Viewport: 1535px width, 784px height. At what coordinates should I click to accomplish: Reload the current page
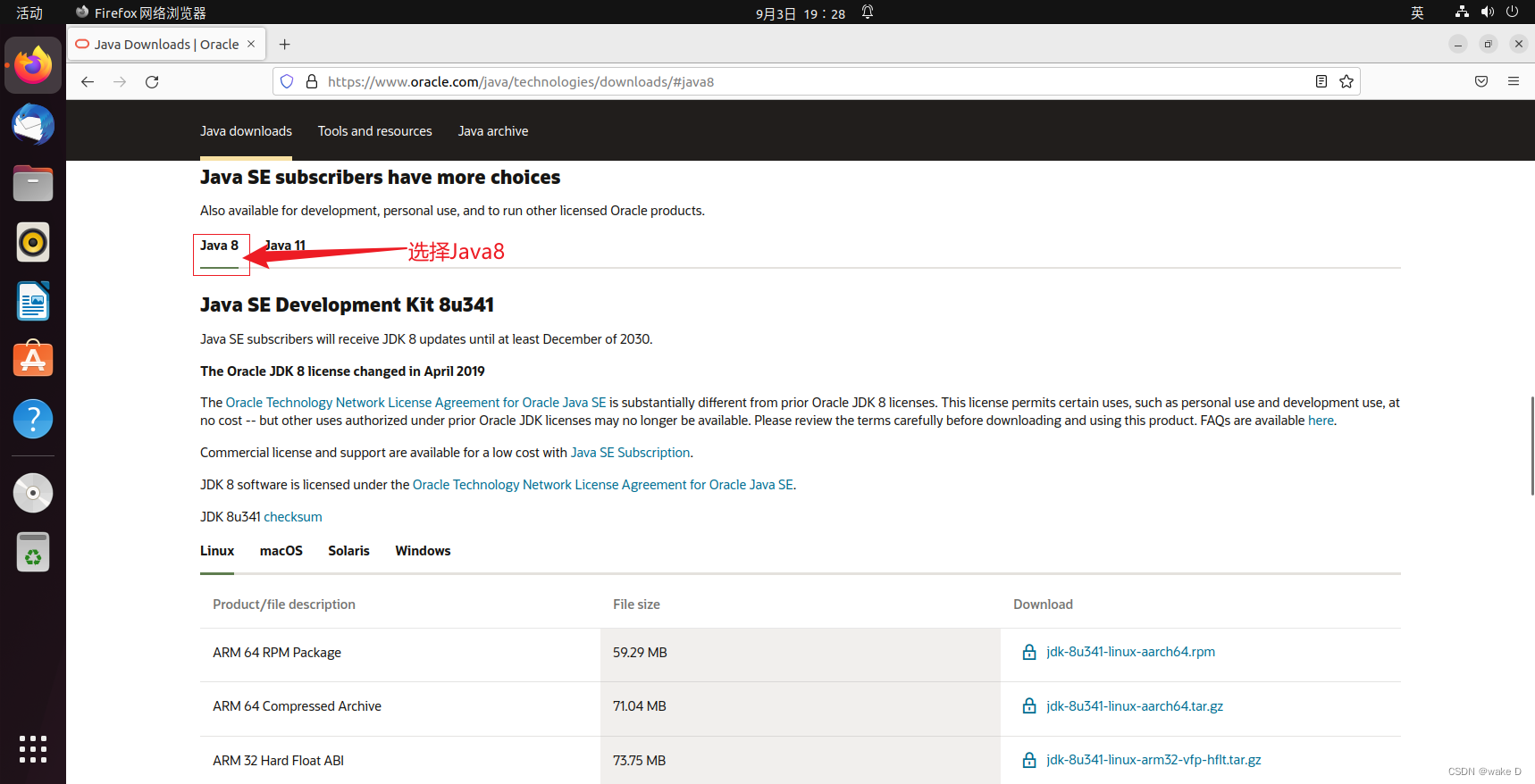pos(152,81)
